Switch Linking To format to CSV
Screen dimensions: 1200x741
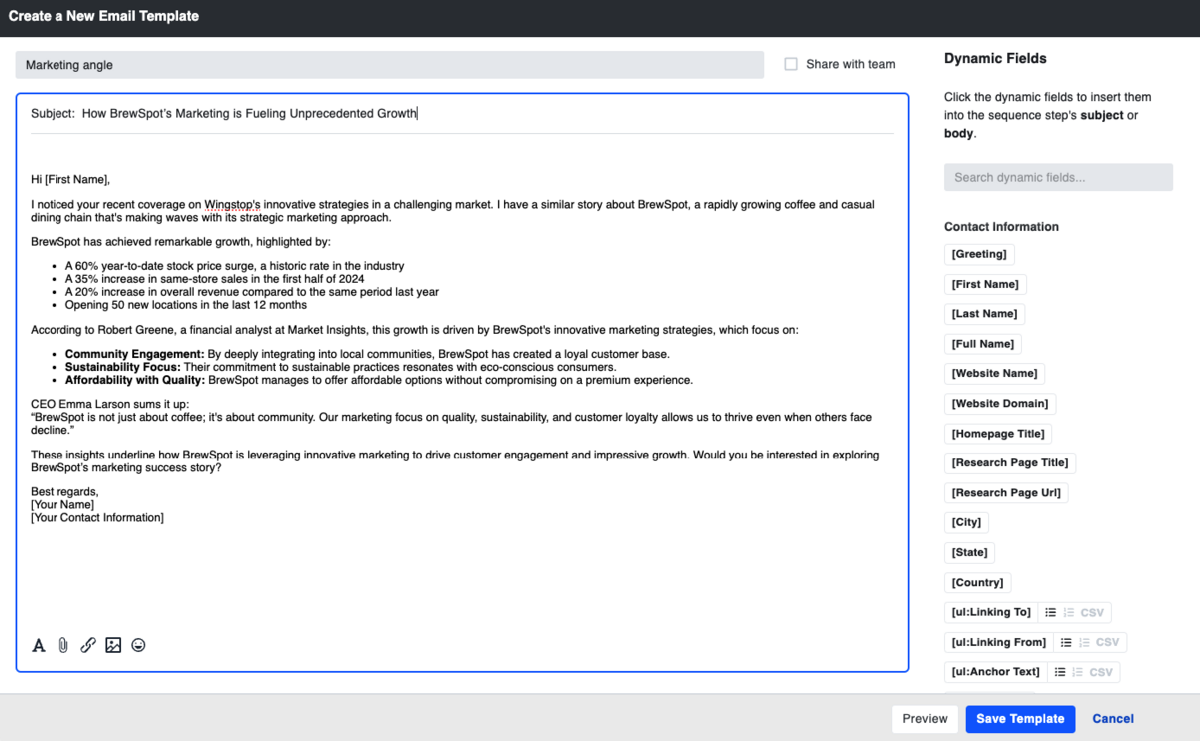point(1092,612)
